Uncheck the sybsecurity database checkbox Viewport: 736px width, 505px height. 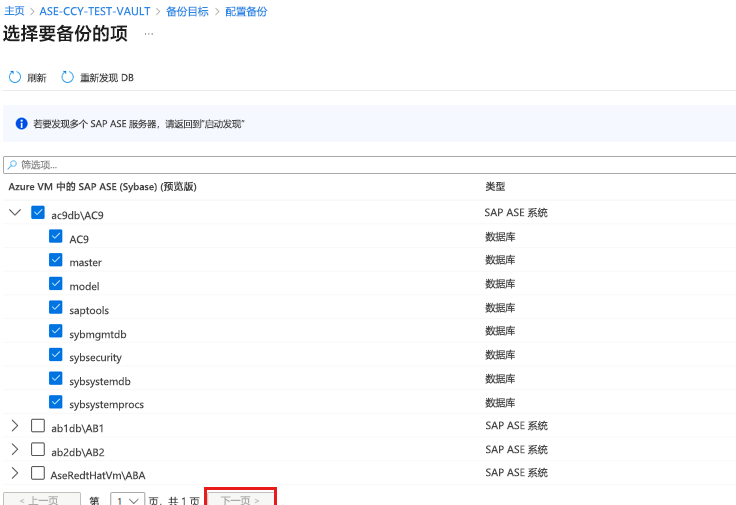click(56, 354)
